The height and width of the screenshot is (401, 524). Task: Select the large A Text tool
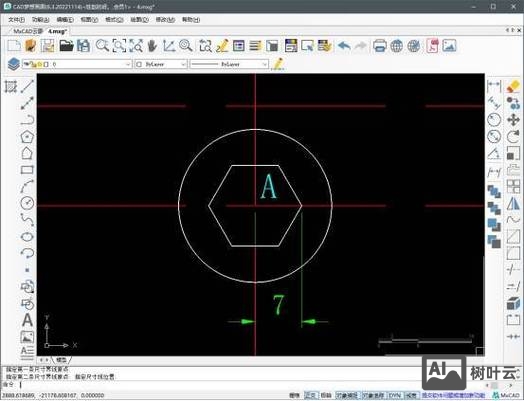[27, 320]
